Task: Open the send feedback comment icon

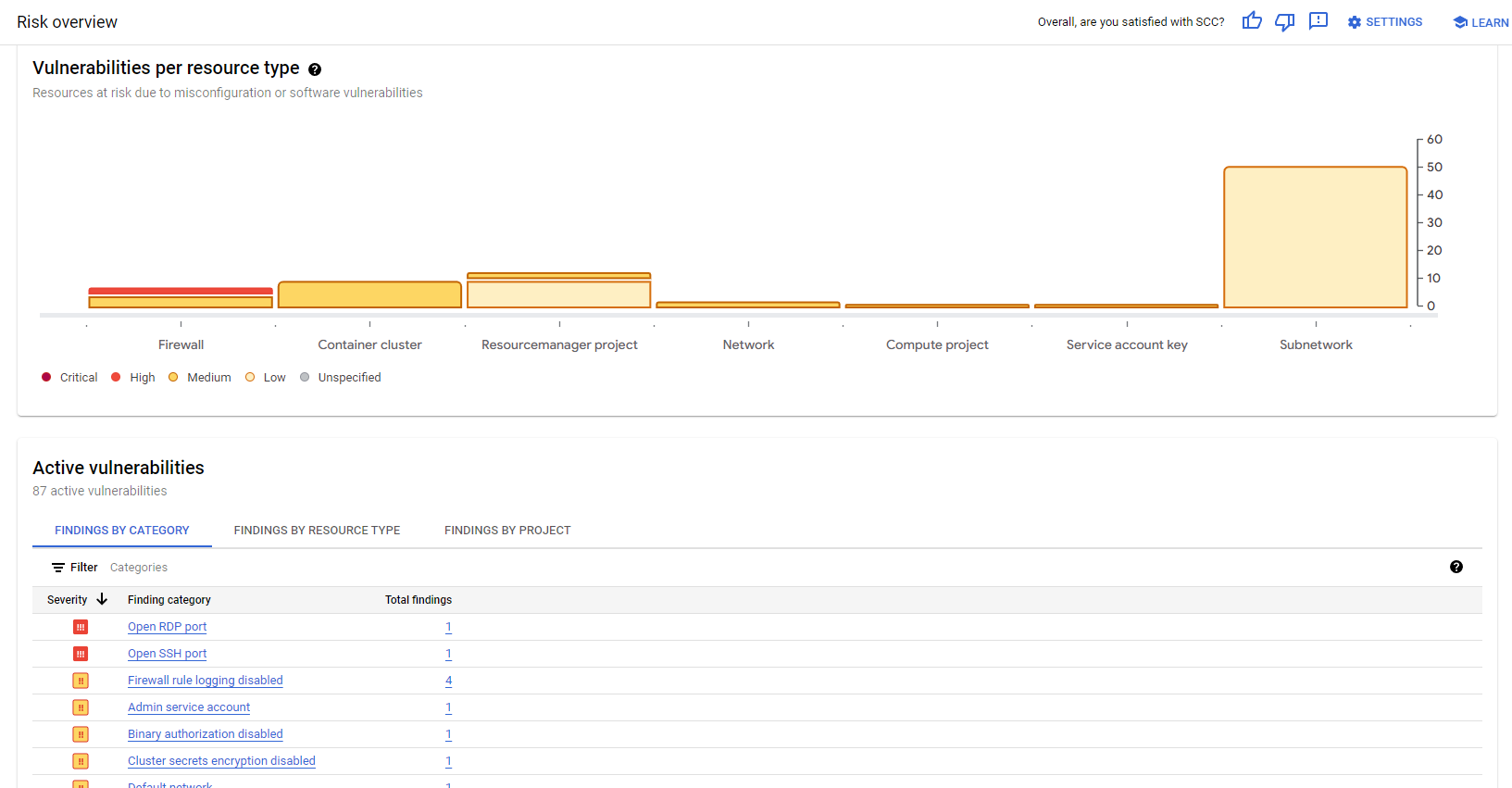Action: point(1318,21)
